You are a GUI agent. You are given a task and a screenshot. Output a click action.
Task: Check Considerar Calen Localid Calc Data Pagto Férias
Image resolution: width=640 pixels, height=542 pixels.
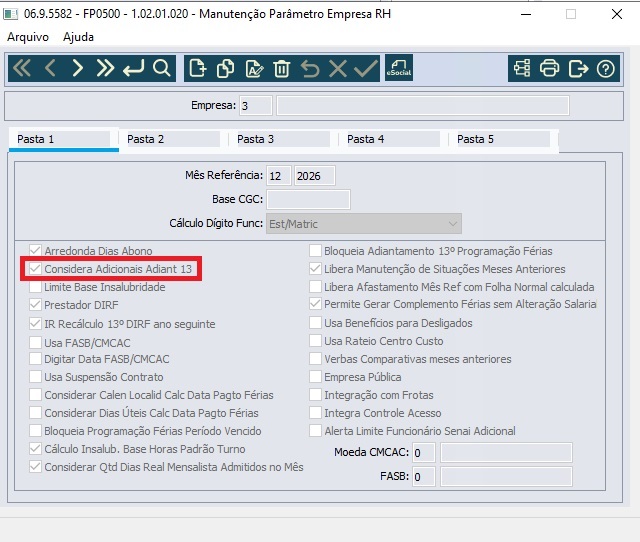(36, 395)
